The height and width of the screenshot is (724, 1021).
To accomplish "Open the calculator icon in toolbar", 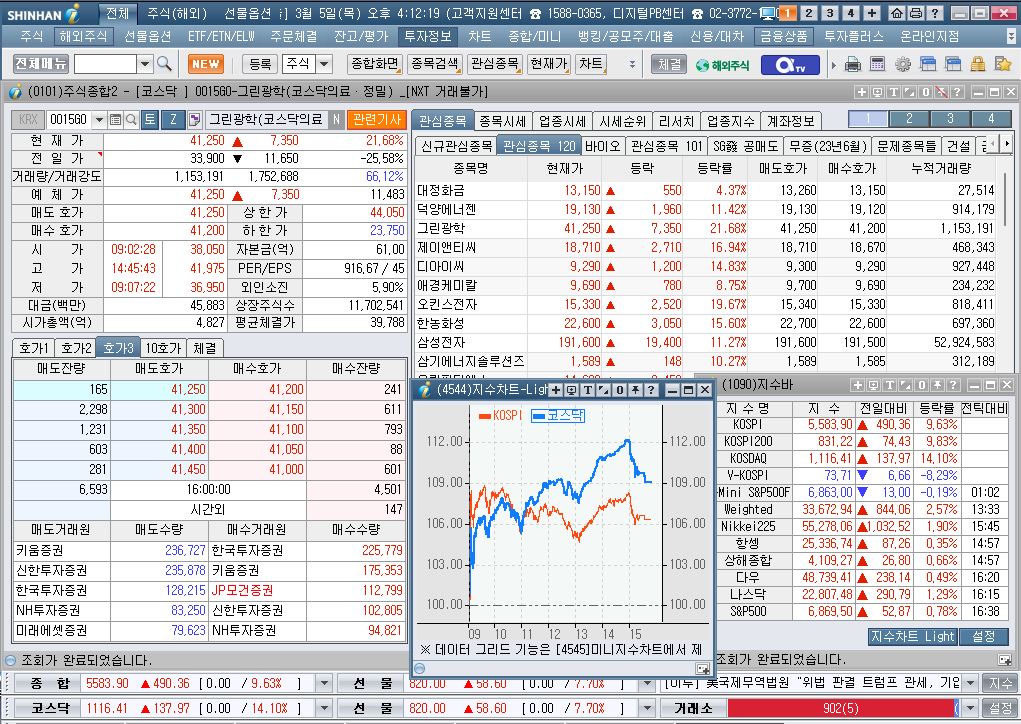I will coord(877,64).
